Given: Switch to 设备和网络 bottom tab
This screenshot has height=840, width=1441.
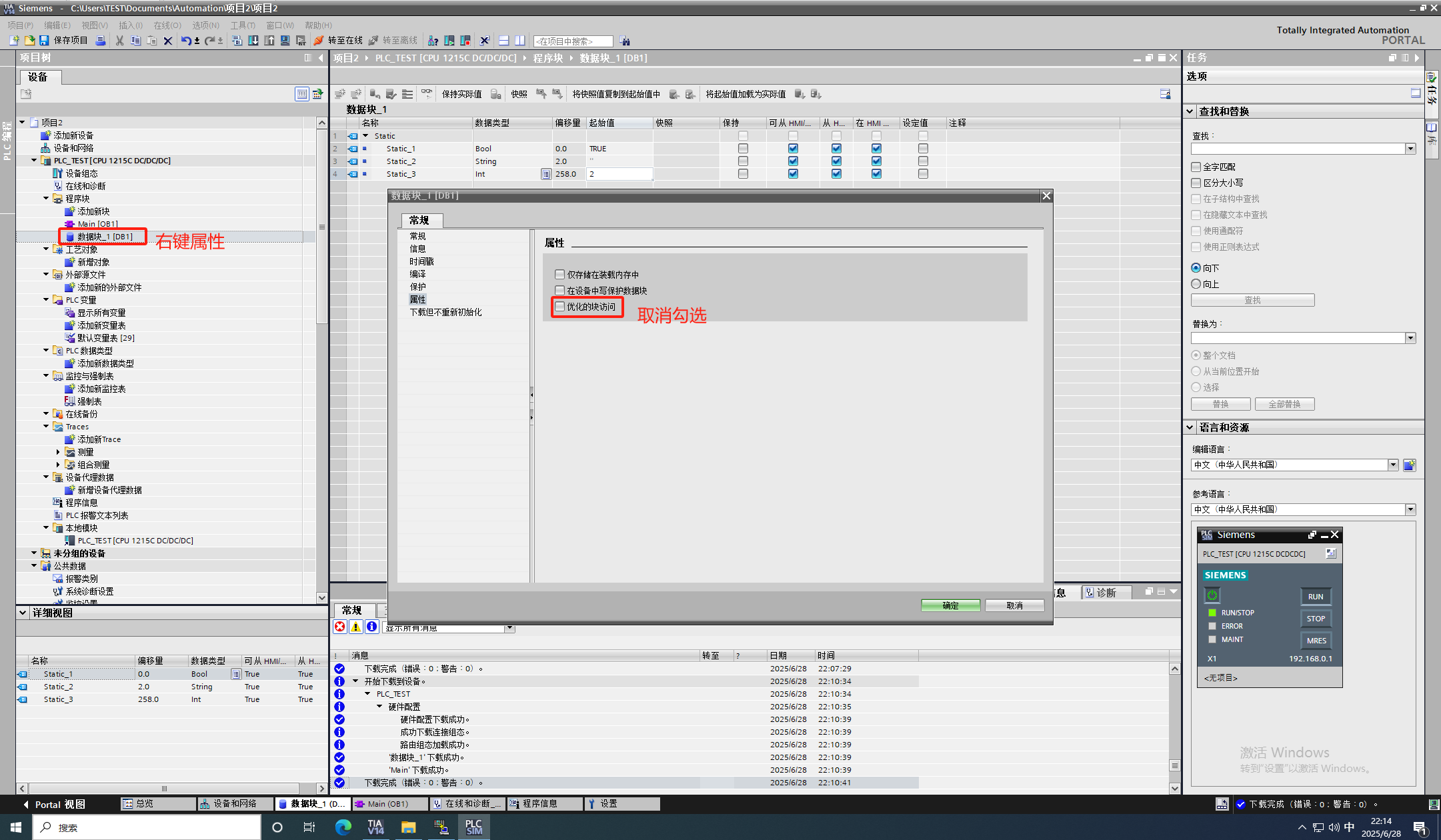Looking at the screenshot, I should click(x=235, y=804).
